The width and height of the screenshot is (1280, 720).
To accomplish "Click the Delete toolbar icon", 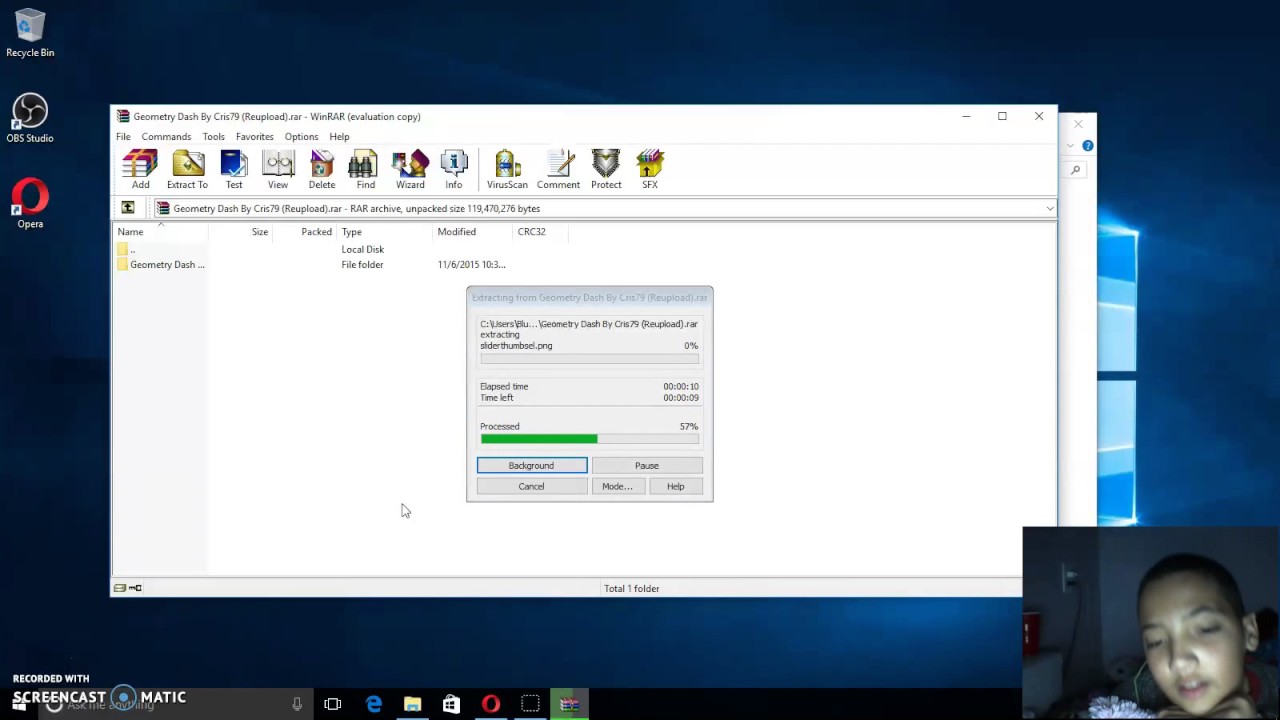I will pos(322,169).
